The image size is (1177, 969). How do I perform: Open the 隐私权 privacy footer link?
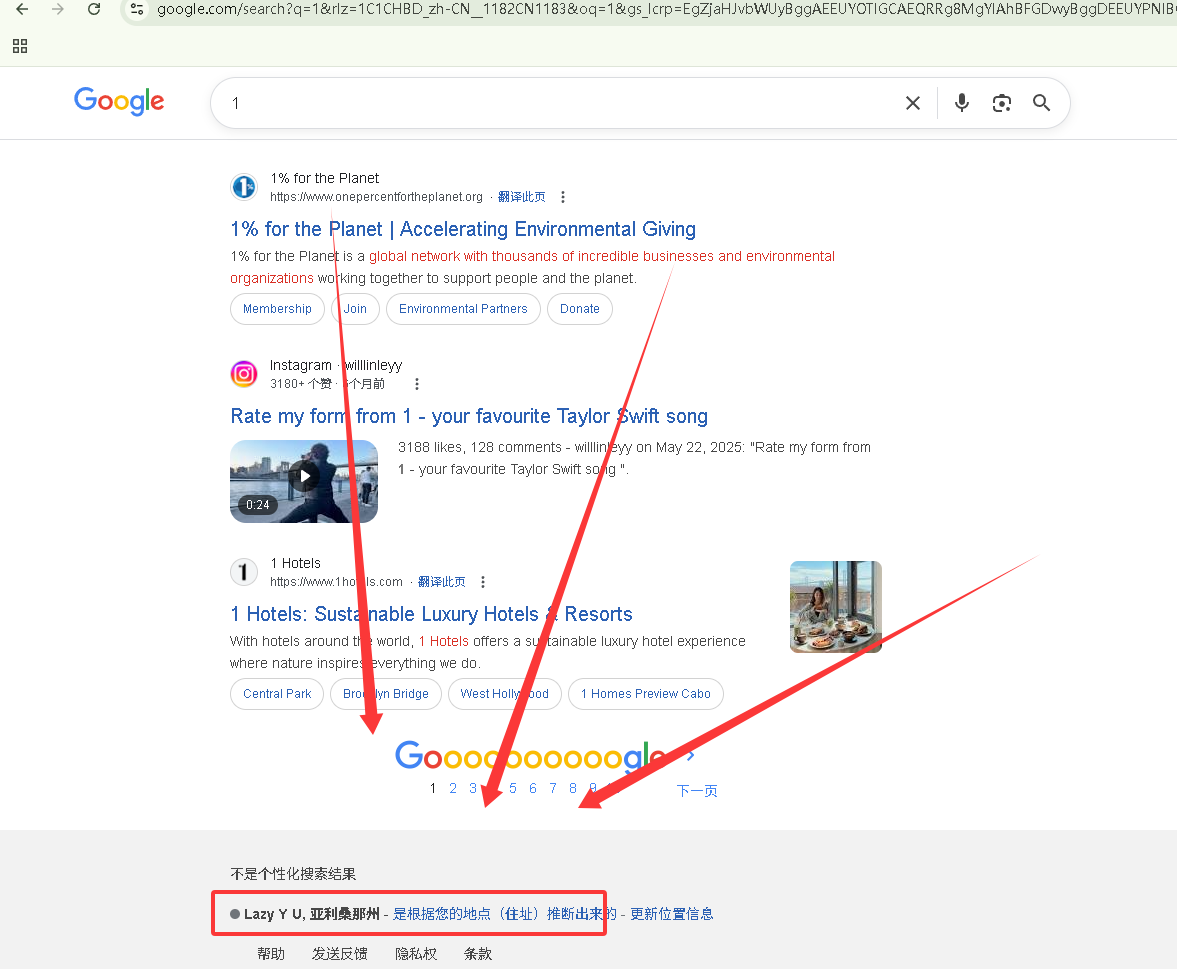coord(416,953)
